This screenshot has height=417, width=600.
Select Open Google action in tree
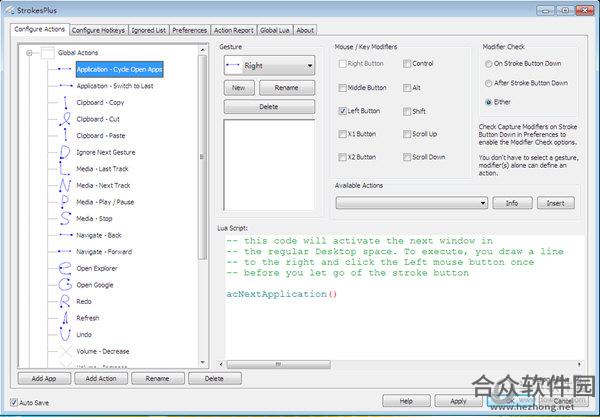coord(95,285)
